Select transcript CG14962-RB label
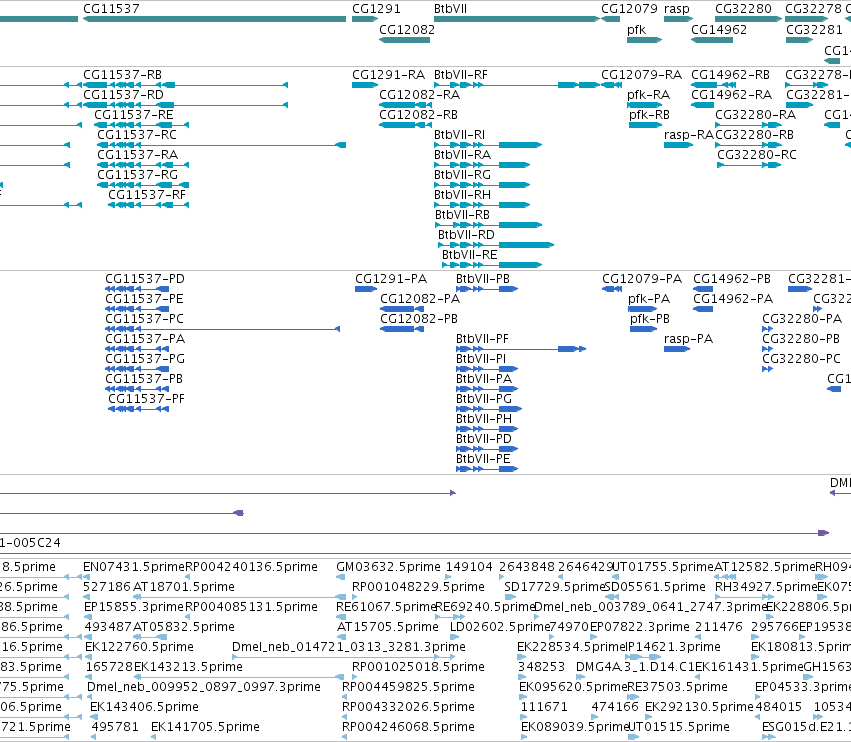851x742 pixels. click(730, 75)
